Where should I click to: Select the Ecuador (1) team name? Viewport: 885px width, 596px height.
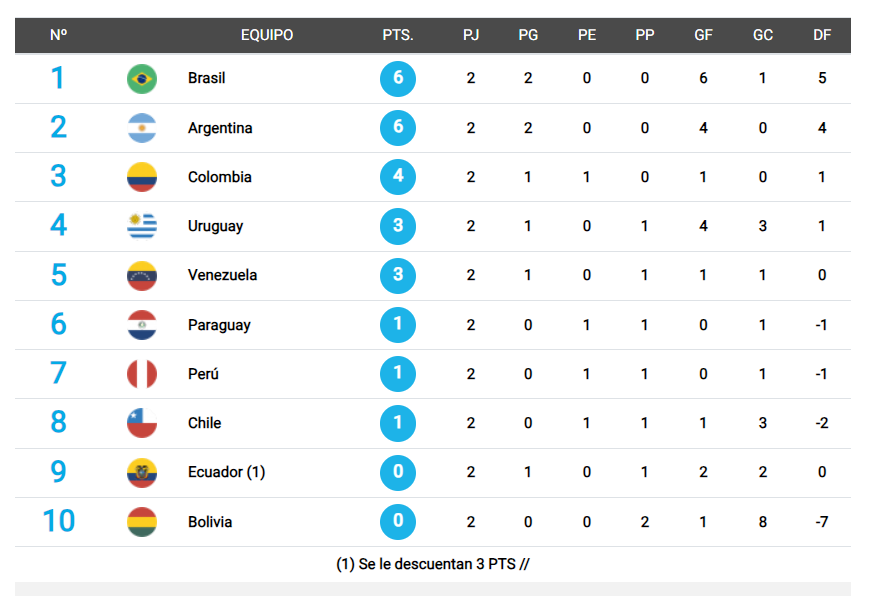pyautogui.click(x=226, y=472)
